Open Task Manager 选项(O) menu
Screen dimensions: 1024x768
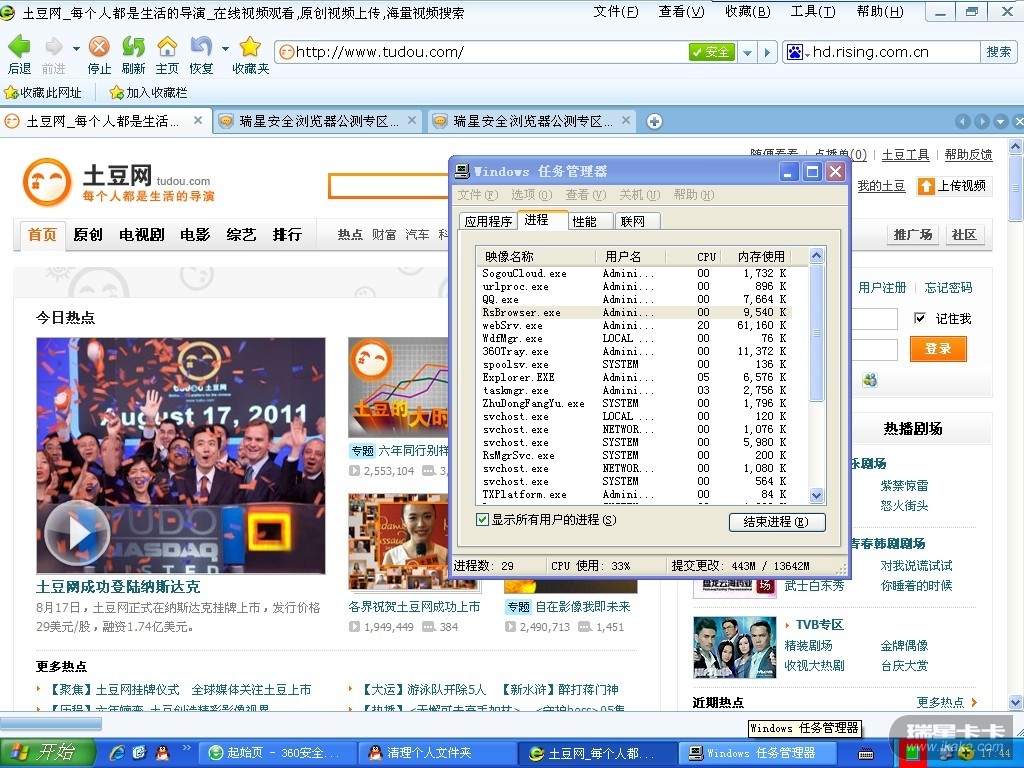click(x=532, y=195)
